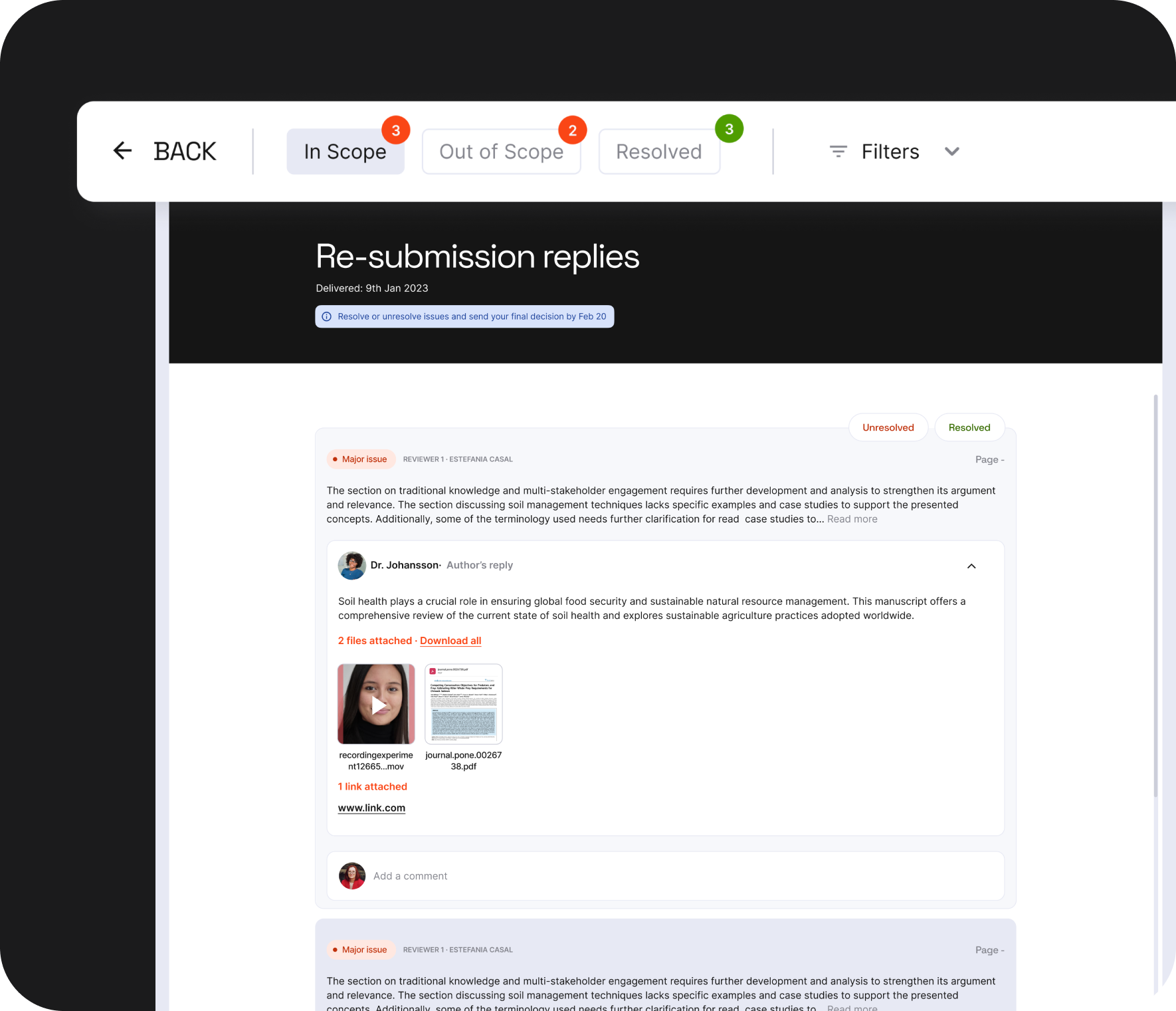This screenshot has height=1011, width=1176.
Task: Mark first issue as Unresolved
Action: point(888,427)
